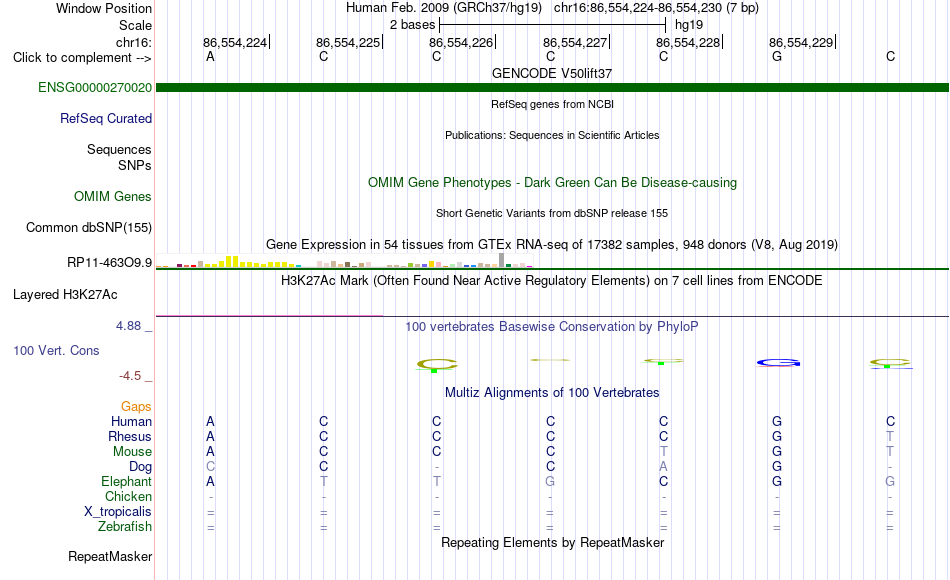Click 'Multiz Alignments of 100 Vertebrates' title
This screenshot has height=580, width=950.
[x=552, y=392]
